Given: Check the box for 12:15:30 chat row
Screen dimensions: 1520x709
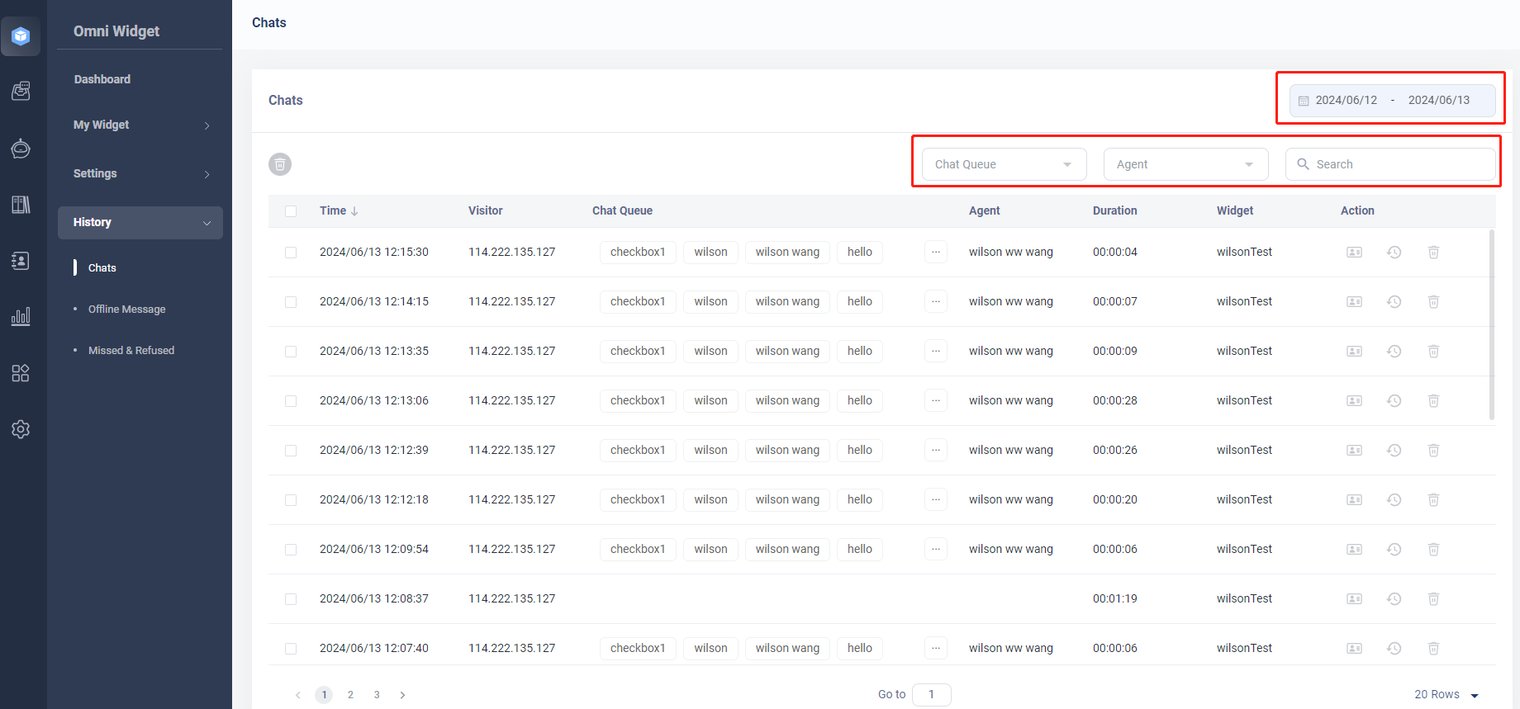Looking at the screenshot, I should click(291, 253).
